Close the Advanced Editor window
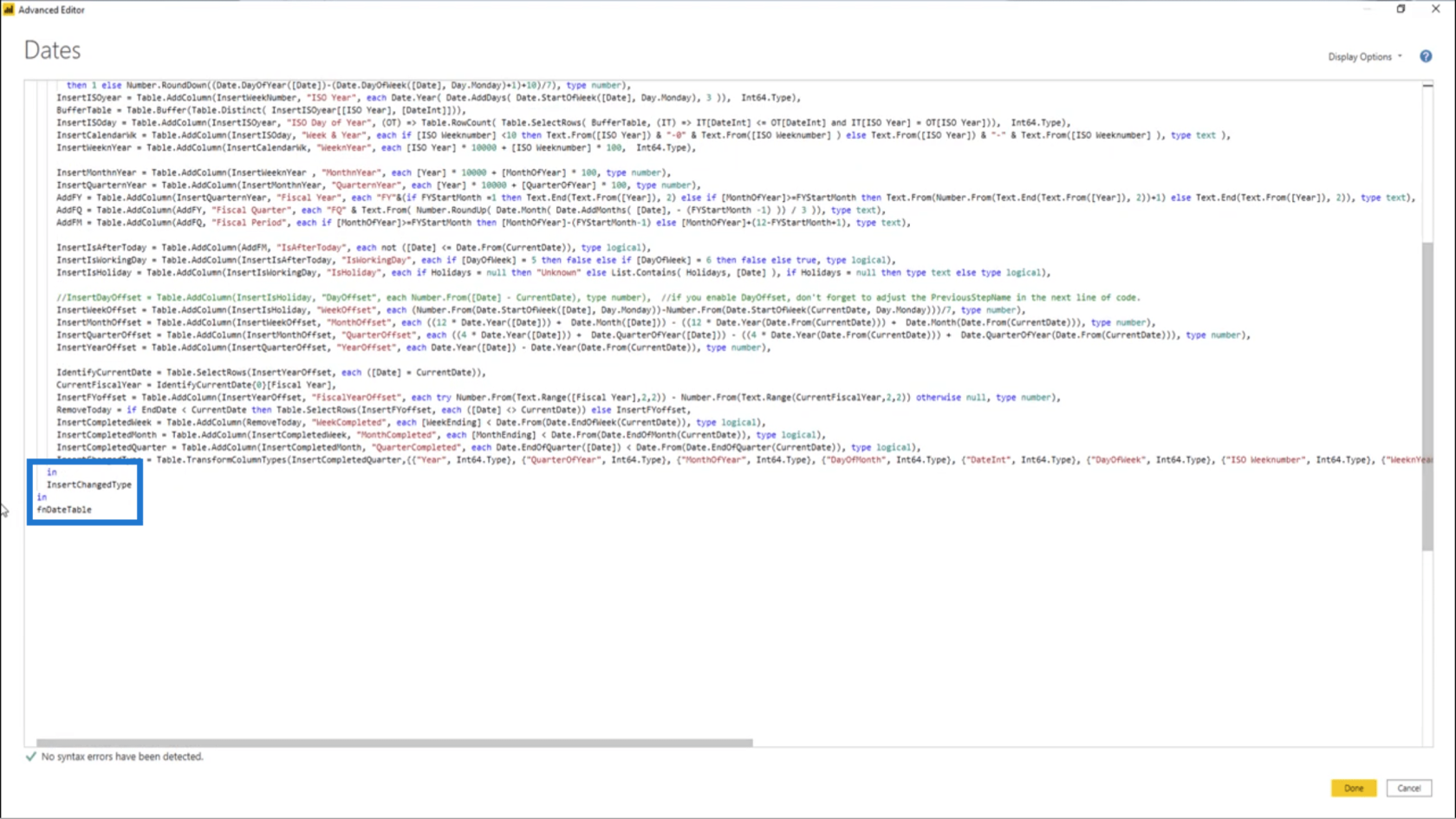 tap(1436, 9)
